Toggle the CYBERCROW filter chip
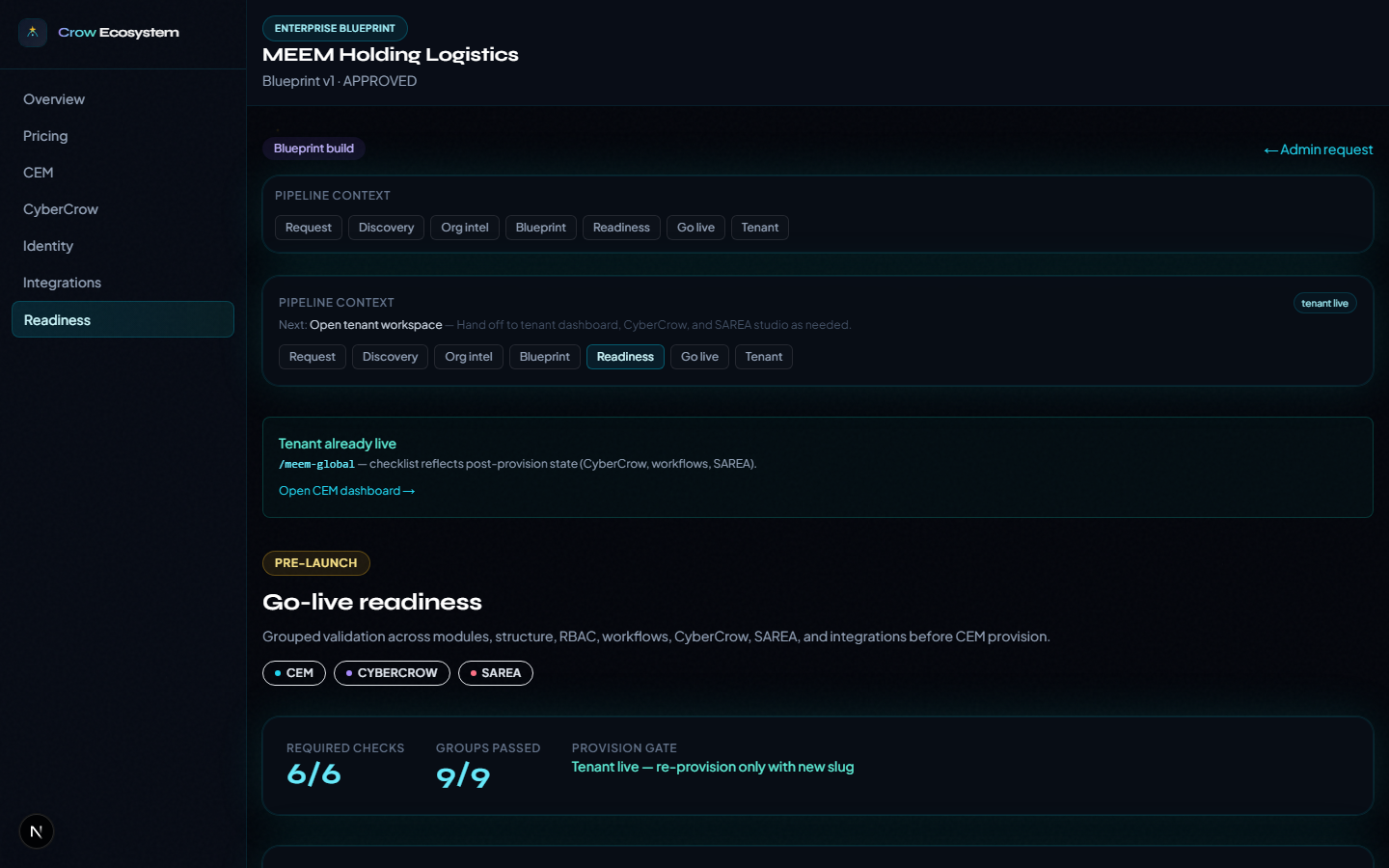 click(392, 673)
